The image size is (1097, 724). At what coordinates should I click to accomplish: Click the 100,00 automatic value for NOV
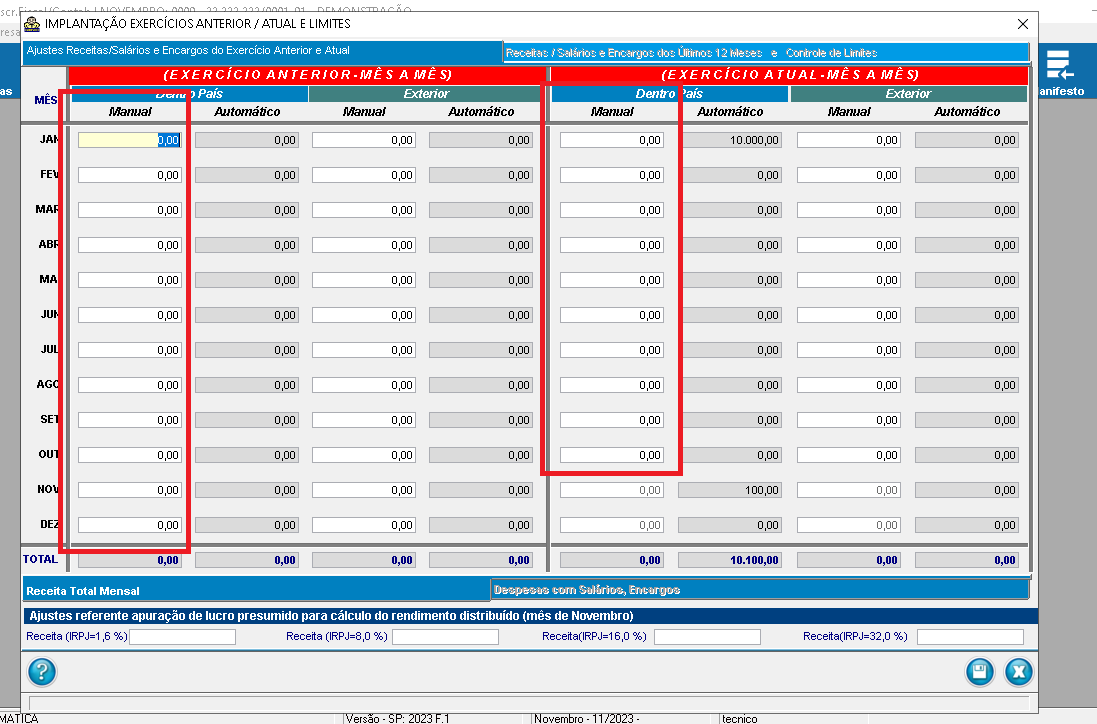pyautogui.click(x=730, y=490)
